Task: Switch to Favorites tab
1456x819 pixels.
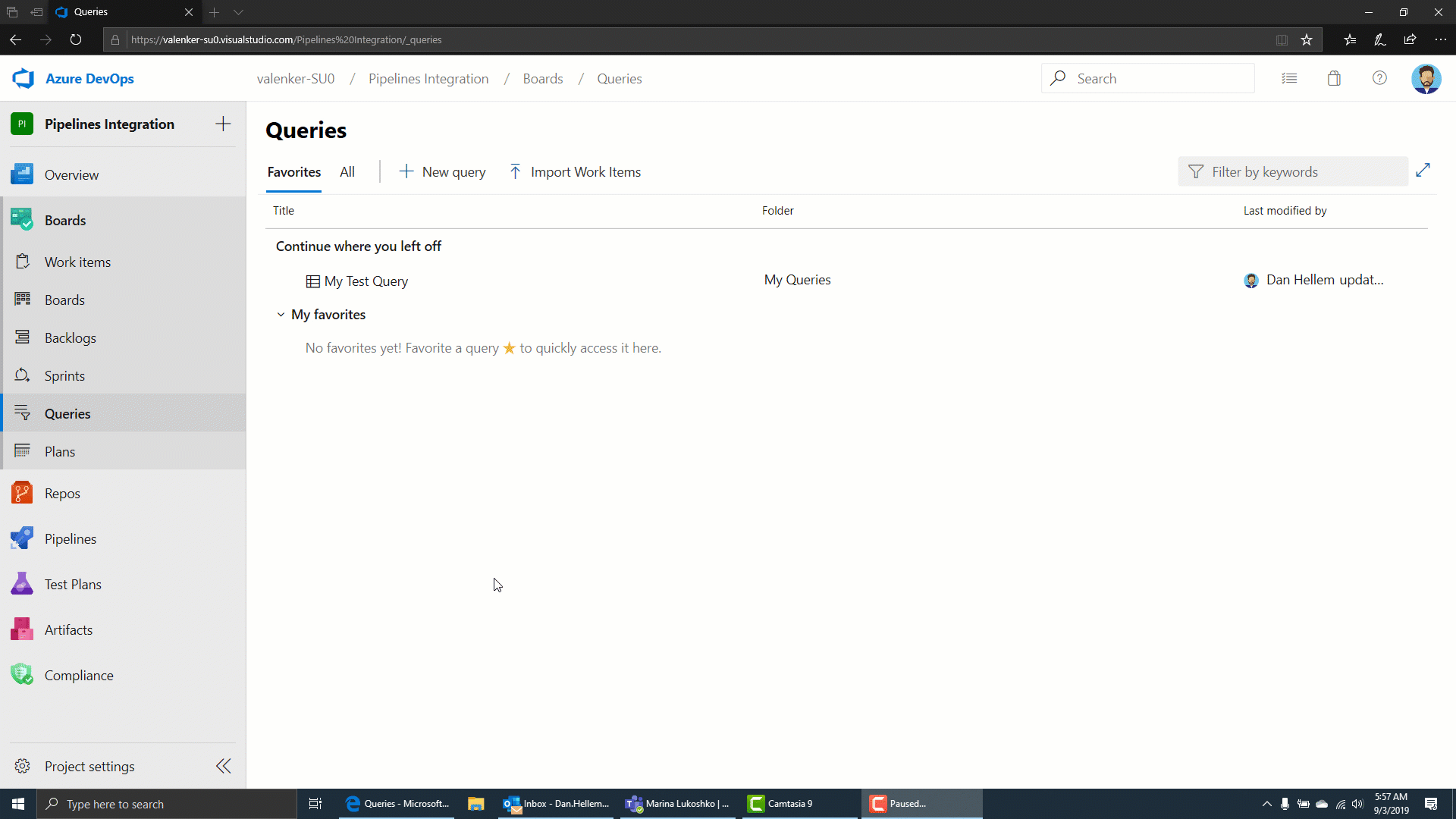Action: coord(294,171)
